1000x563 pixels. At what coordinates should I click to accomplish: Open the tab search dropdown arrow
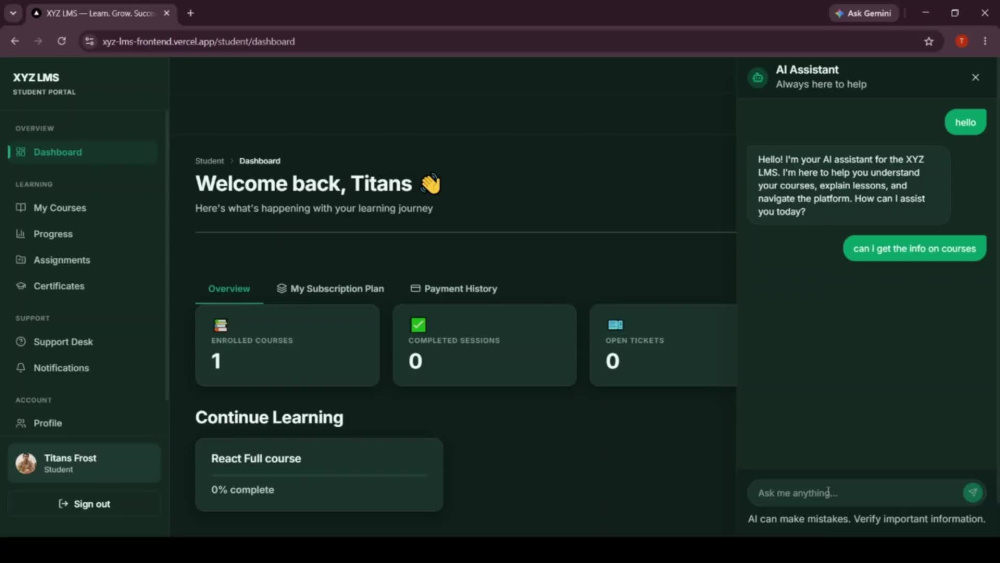tap(13, 13)
